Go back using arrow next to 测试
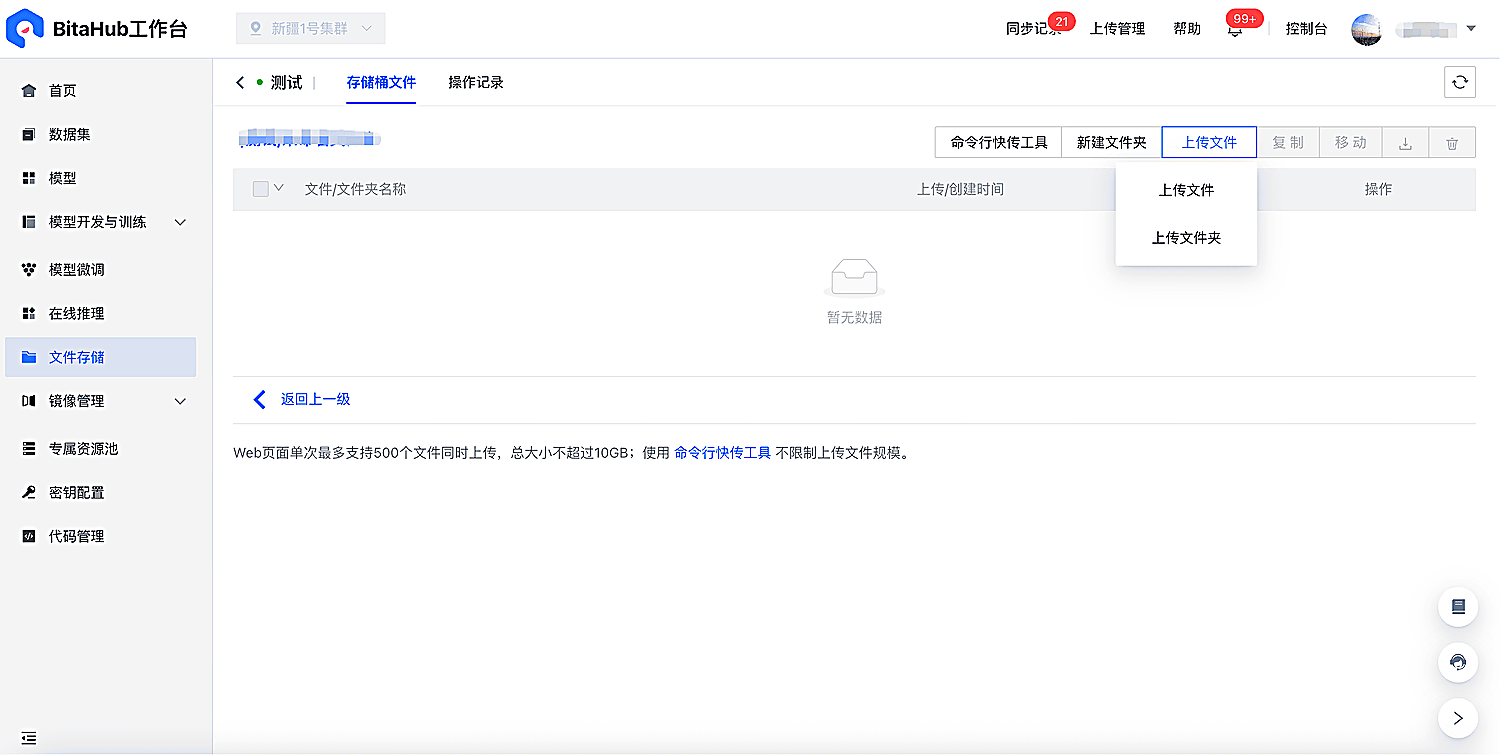The width and height of the screenshot is (1500, 755). click(240, 83)
